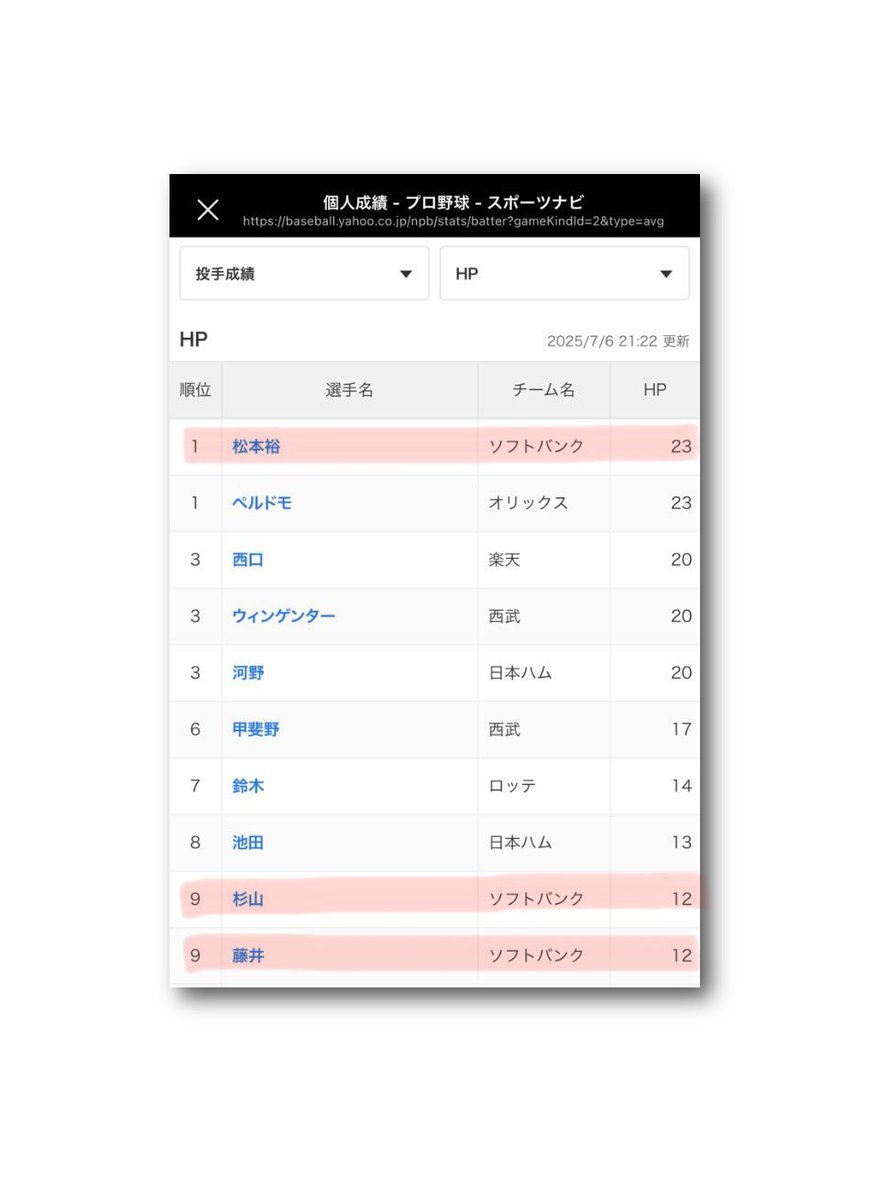
Task: Open the 投手成績 dropdown
Action: 304,273
